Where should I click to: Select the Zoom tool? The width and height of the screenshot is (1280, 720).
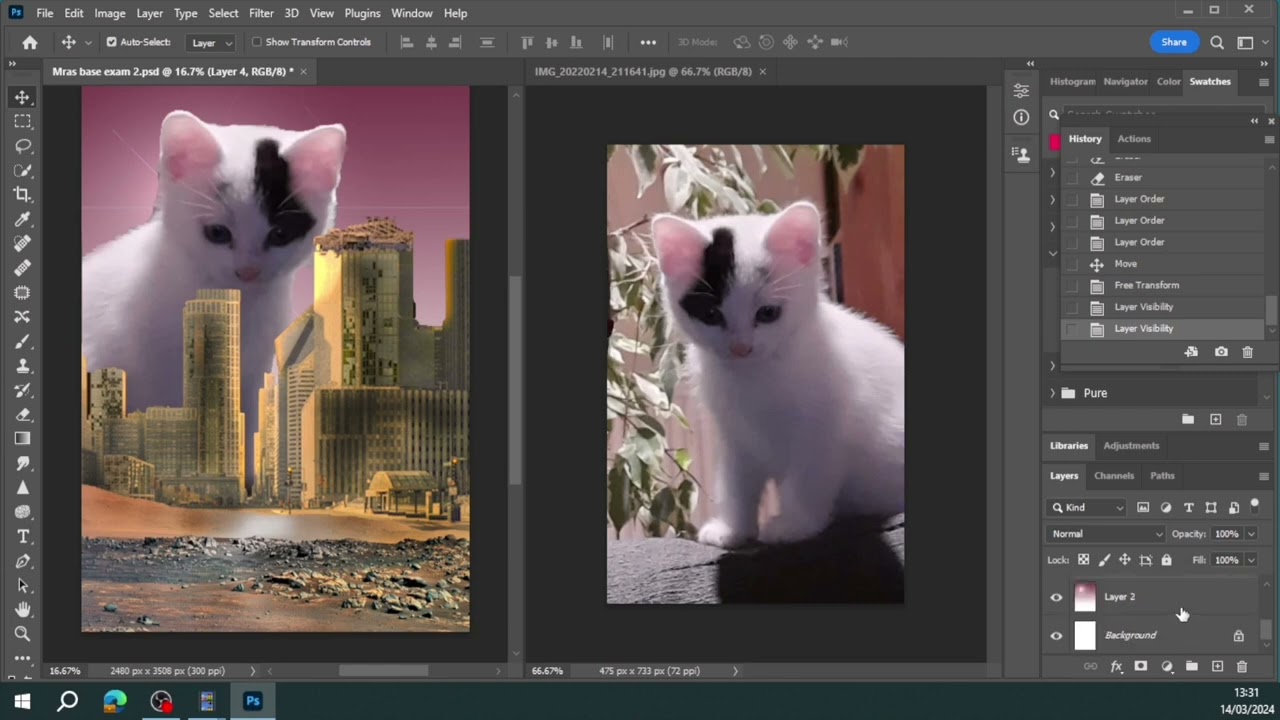(22, 633)
